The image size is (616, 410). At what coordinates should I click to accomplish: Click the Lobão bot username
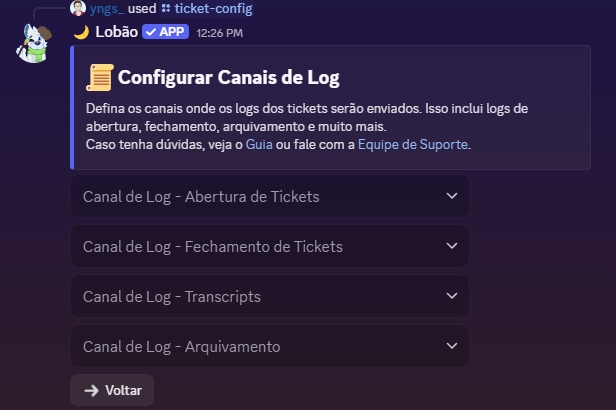click(x=116, y=32)
